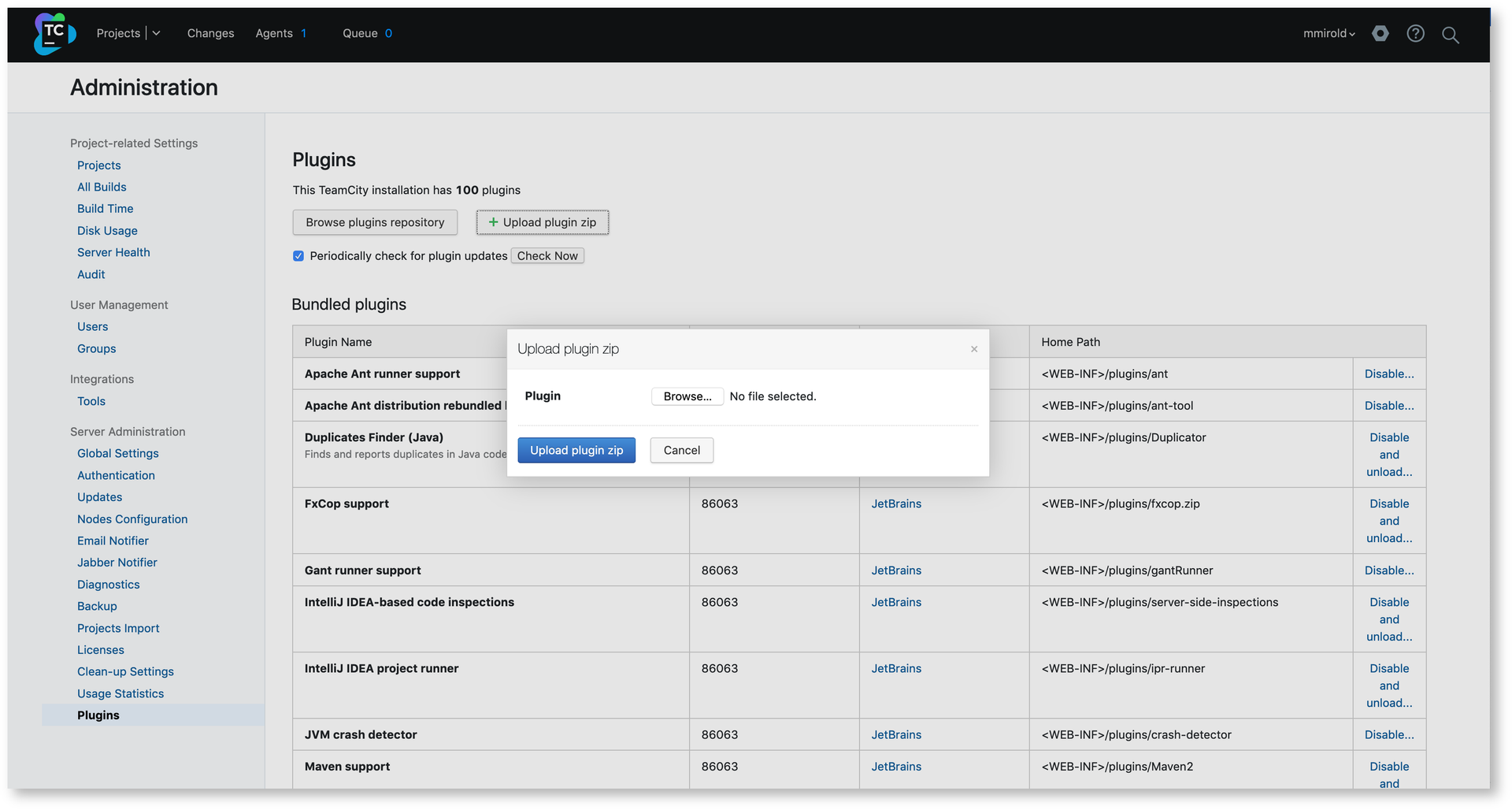
Task: Select path <WEB-INF>/plugins/crash-detector
Action: pyautogui.click(x=1136, y=735)
